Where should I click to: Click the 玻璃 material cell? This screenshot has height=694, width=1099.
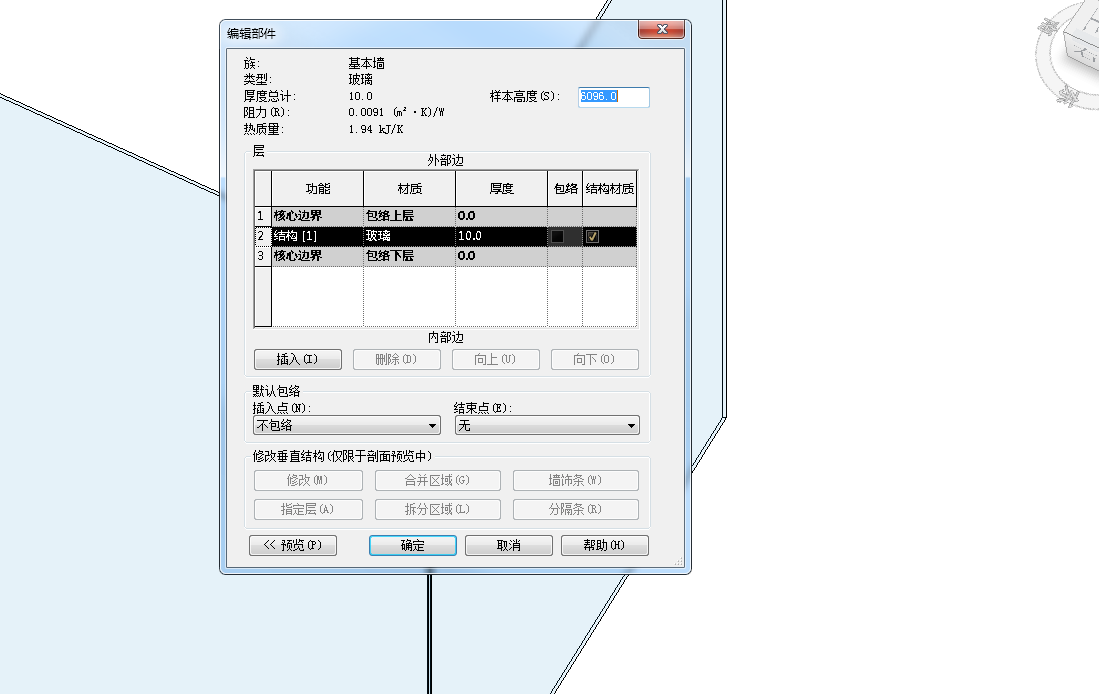click(x=409, y=236)
